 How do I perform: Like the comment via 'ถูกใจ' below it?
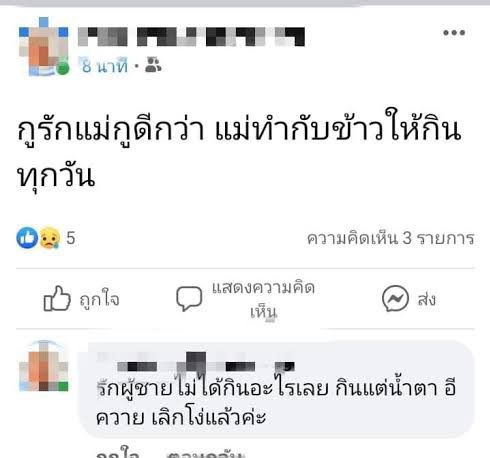pyautogui.click(x=117, y=454)
